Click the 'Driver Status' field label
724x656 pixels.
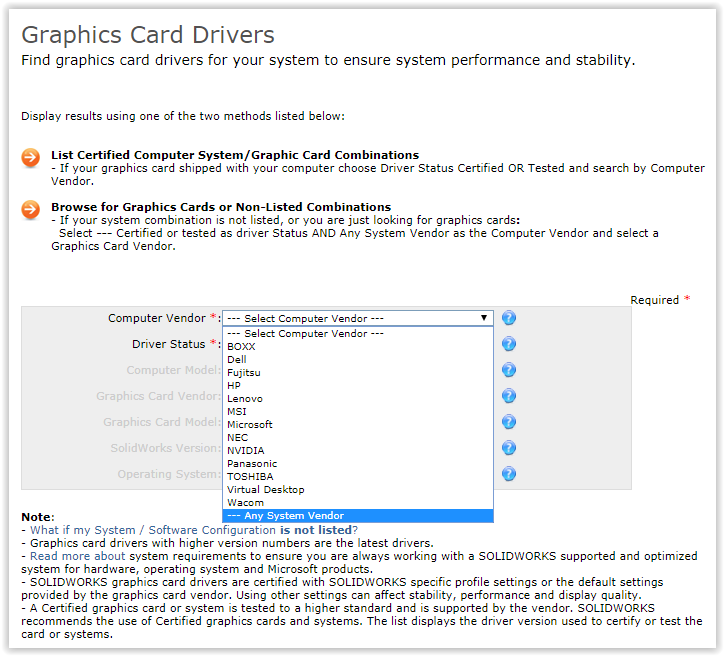click(x=169, y=344)
